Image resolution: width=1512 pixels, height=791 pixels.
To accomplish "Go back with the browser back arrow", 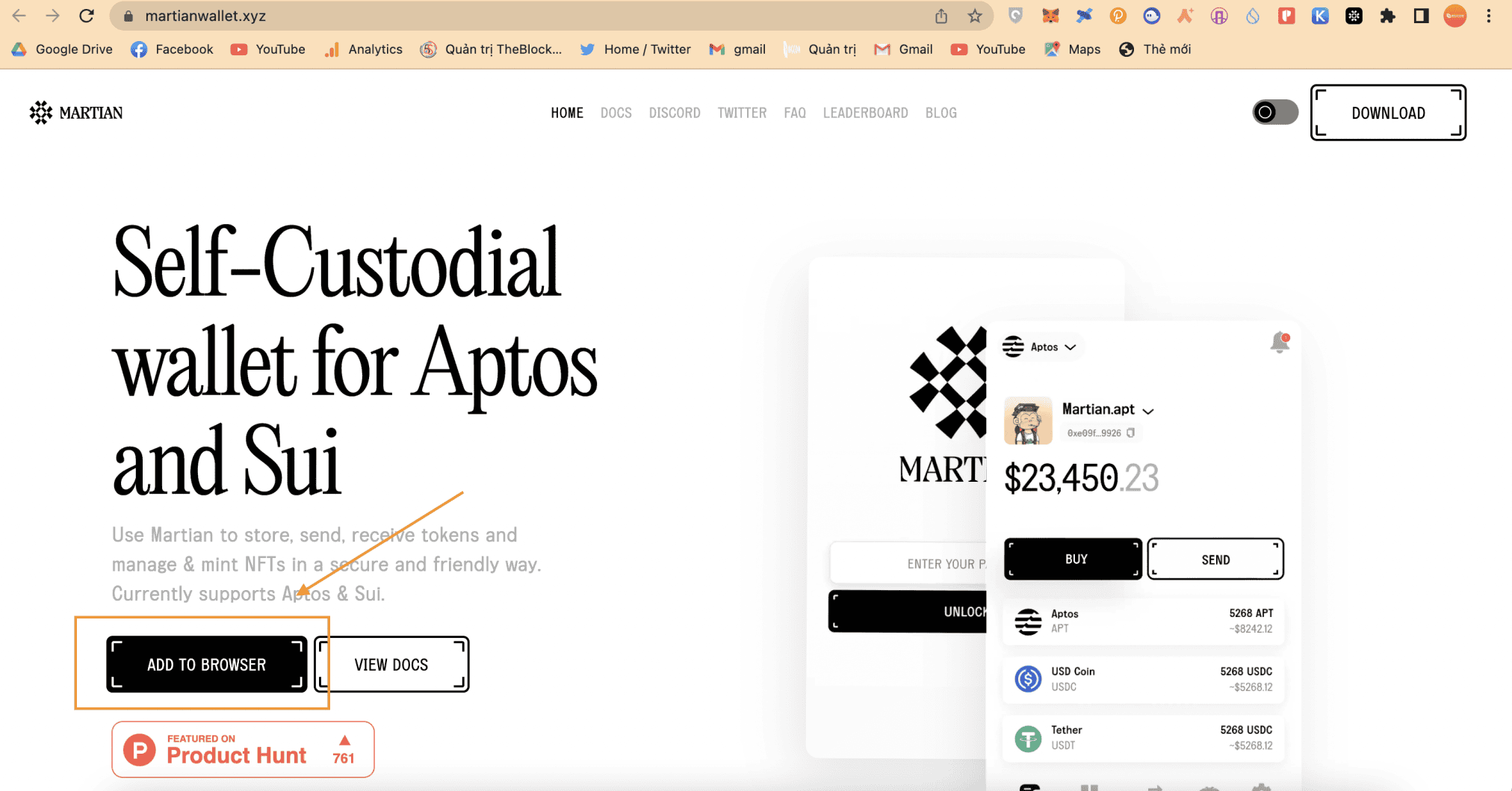I will tap(19, 16).
